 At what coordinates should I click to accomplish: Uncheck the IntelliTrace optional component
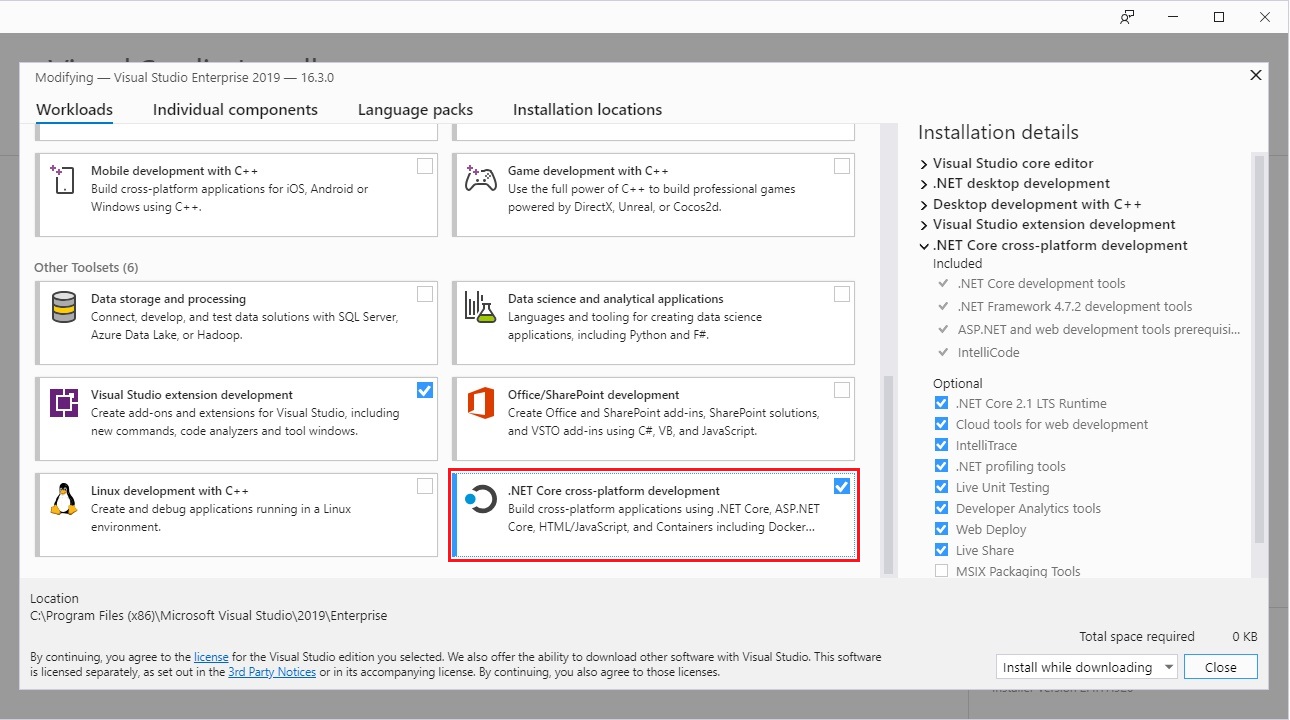coord(941,445)
